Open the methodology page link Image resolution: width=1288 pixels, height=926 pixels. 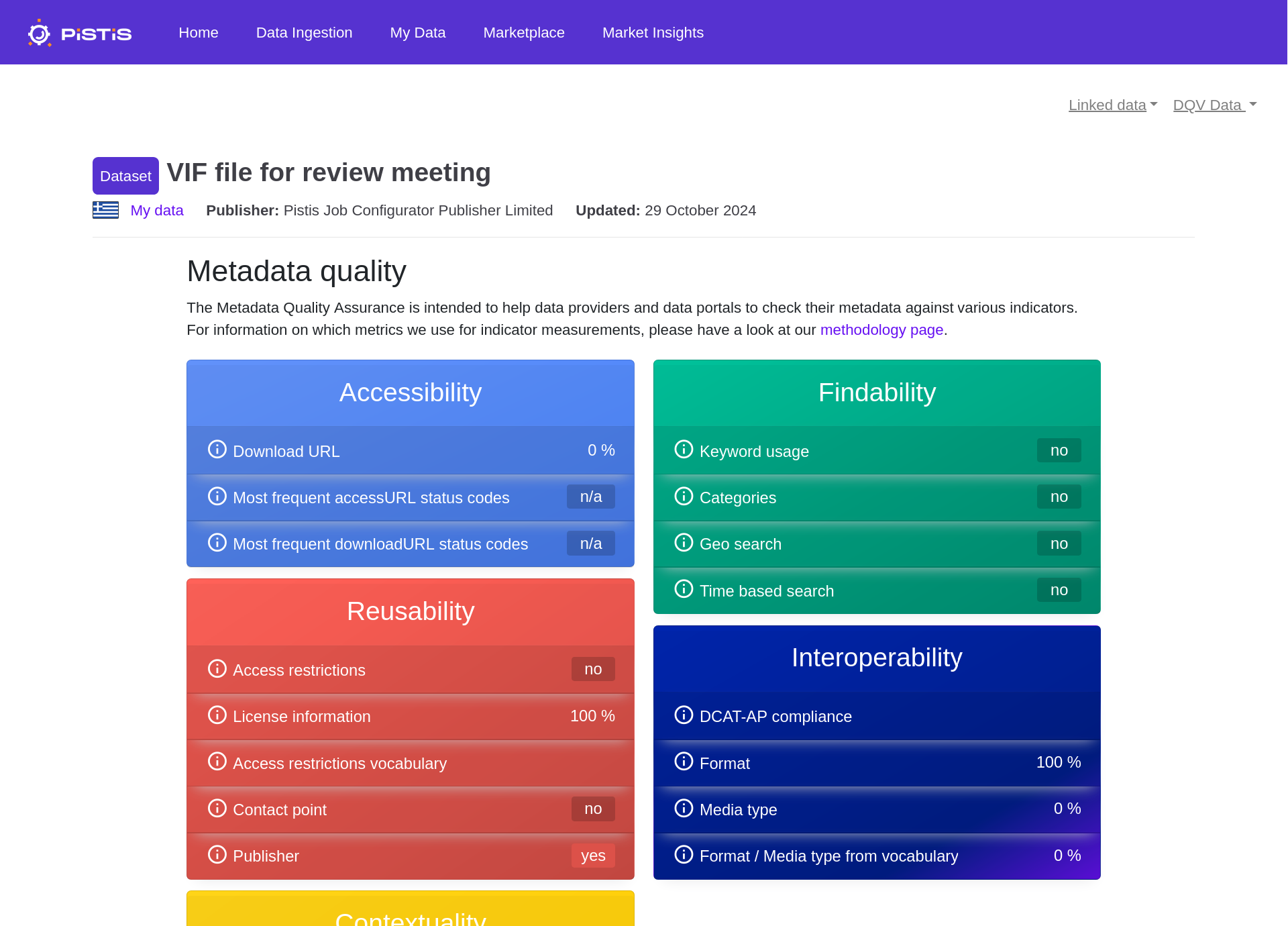pyautogui.click(x=881, y=330)
